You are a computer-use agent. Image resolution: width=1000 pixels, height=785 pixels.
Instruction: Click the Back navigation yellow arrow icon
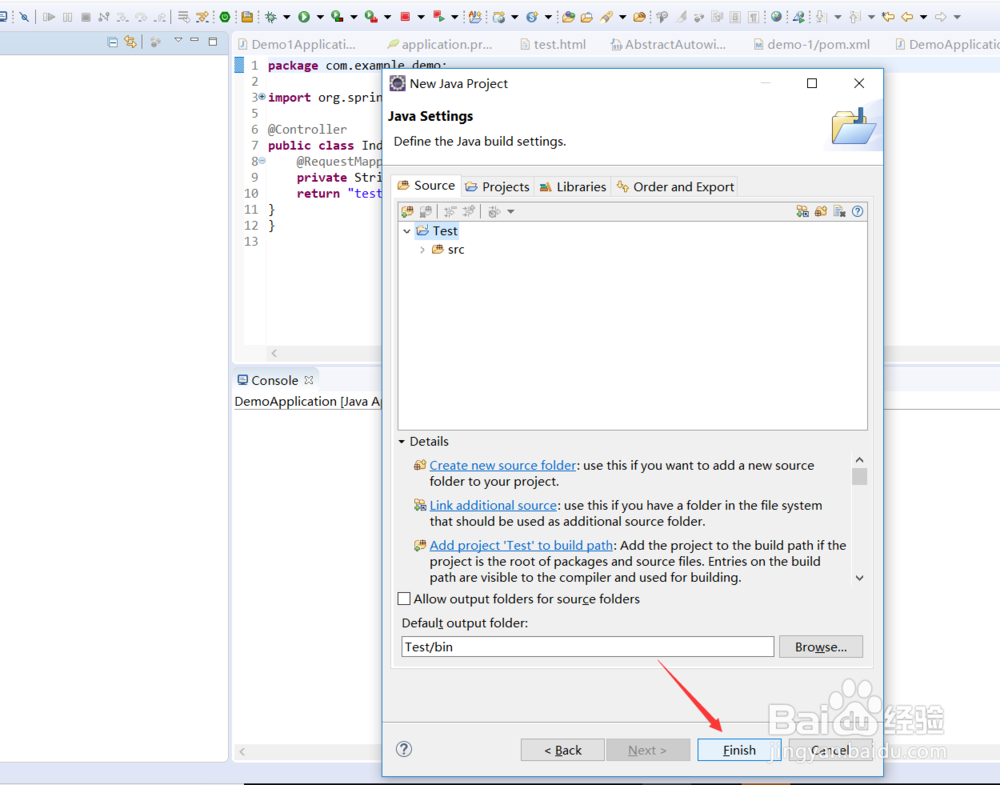[x=907, y=17]
